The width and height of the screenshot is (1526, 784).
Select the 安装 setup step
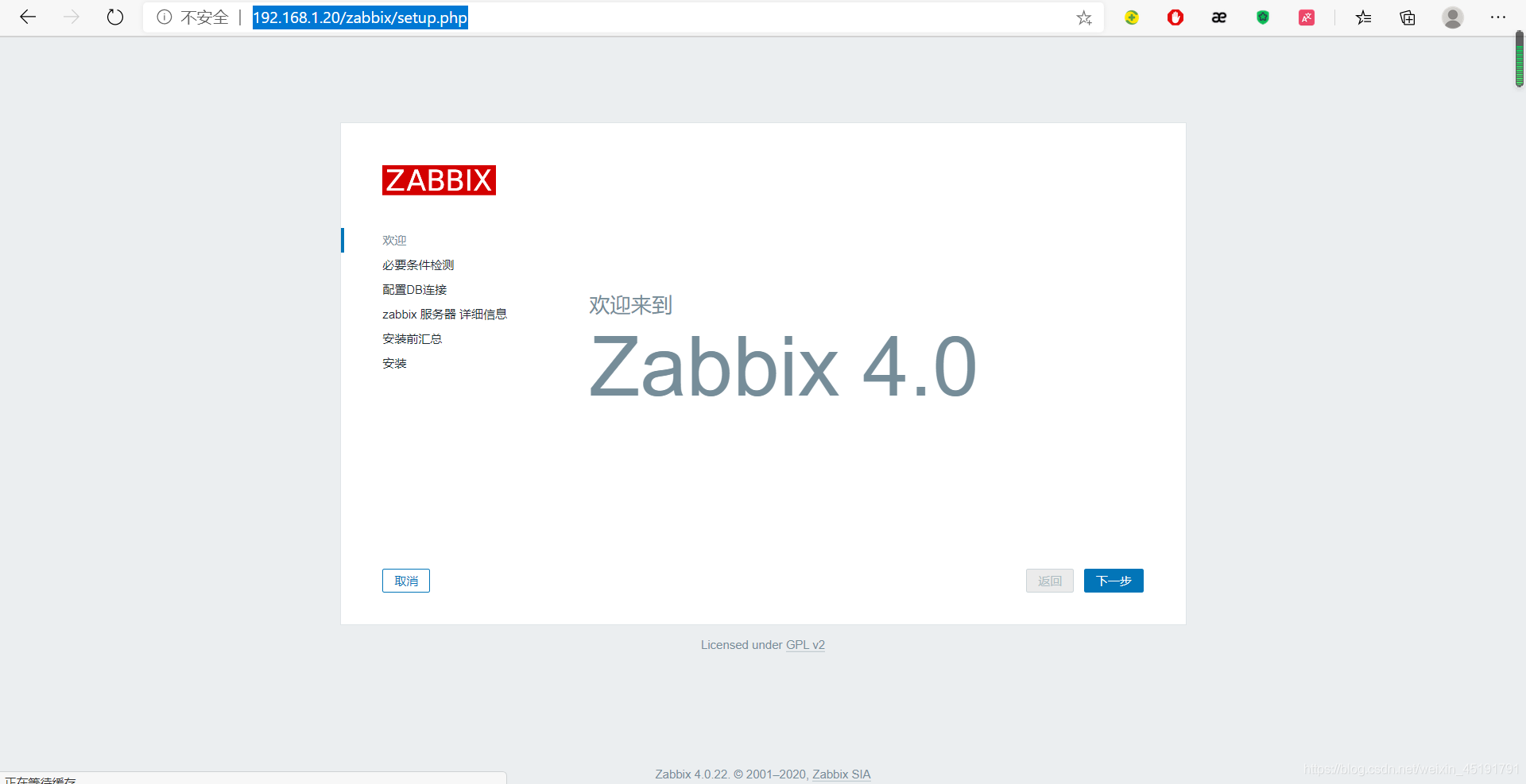394,363
